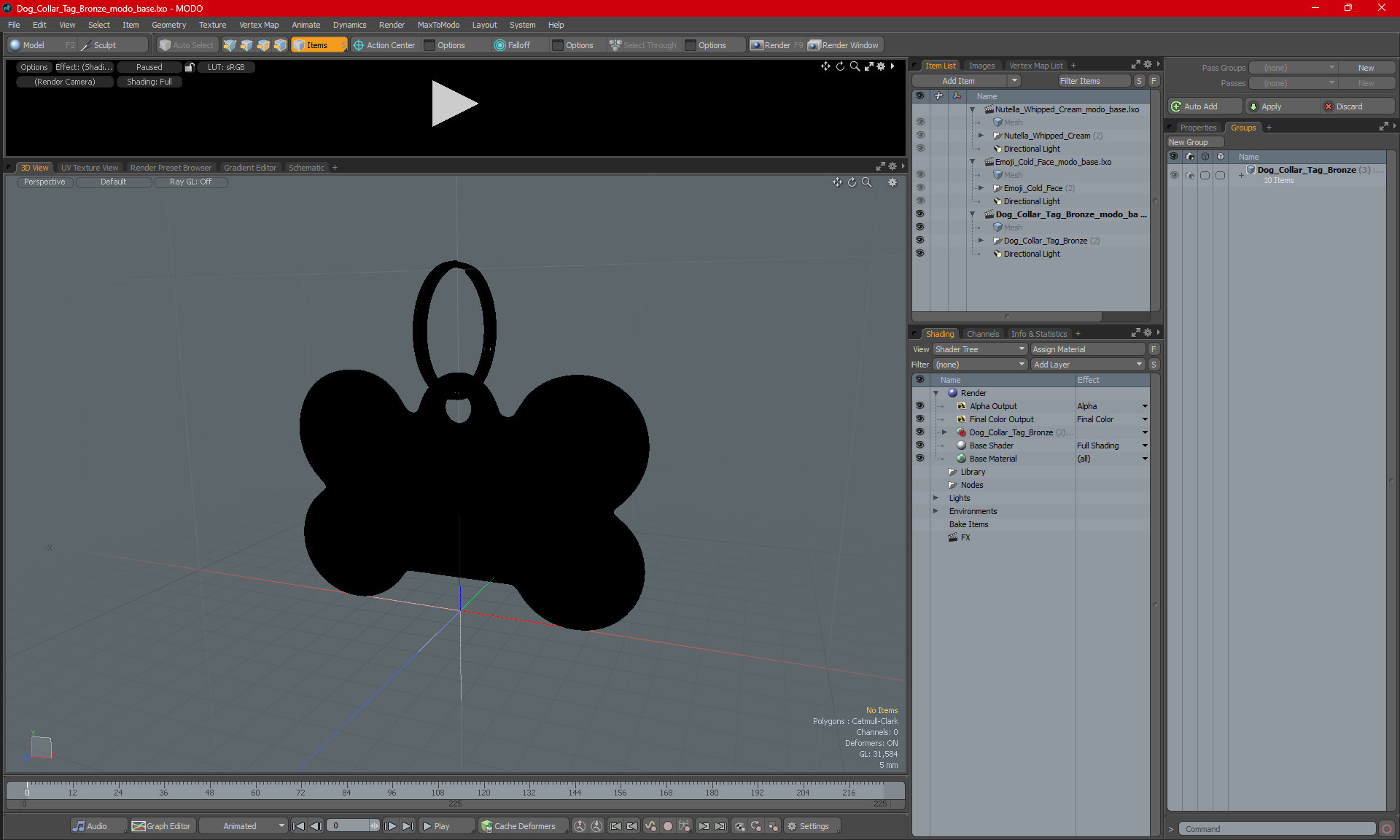Switch to the Properties tab
This screenshot has width=1400, height=840.
tap(1198, 128)
